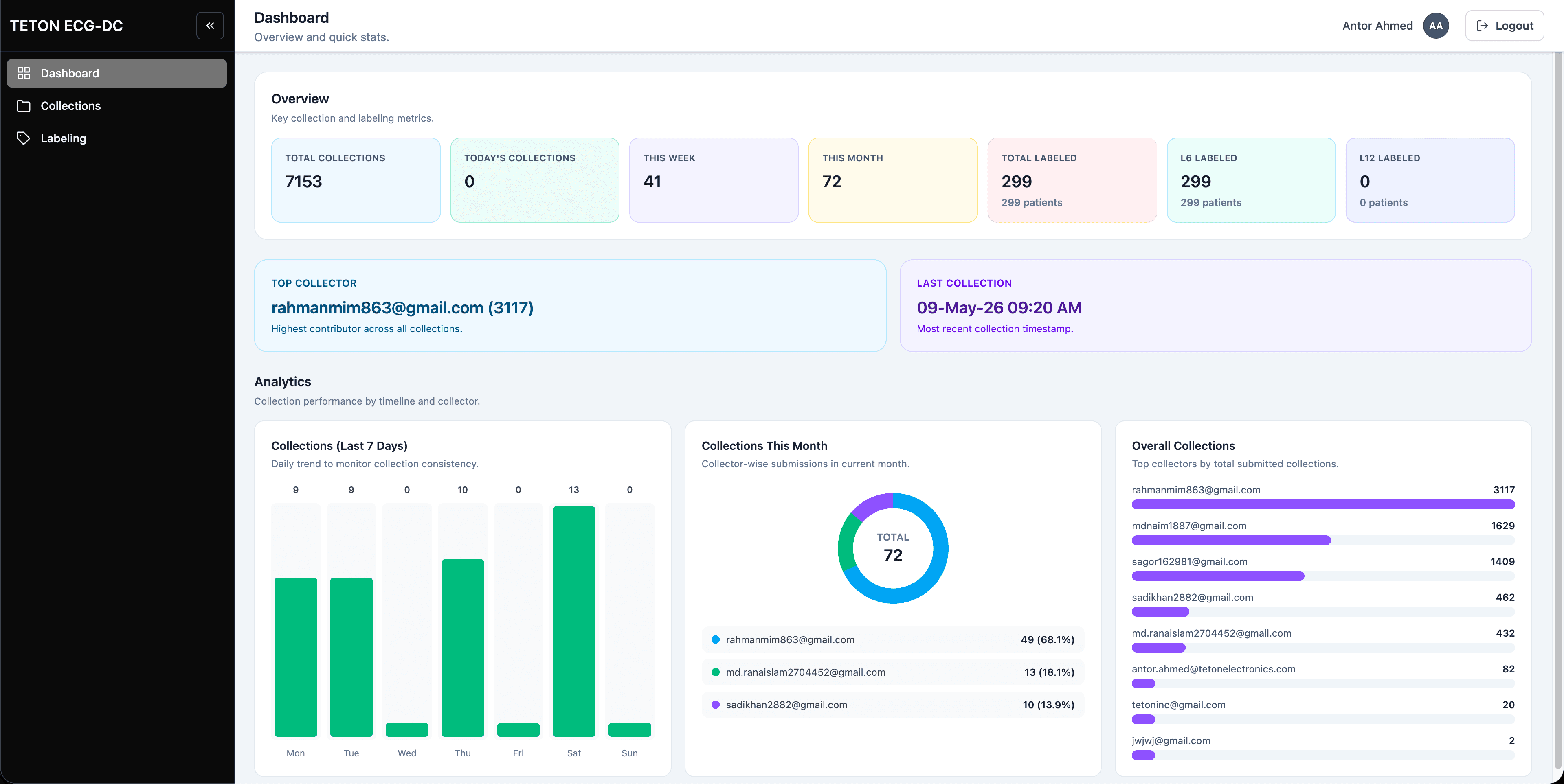The image size is (1564, 784).
Task: Click the Thursday bar in 7-day chart
Action: [463, 648]
